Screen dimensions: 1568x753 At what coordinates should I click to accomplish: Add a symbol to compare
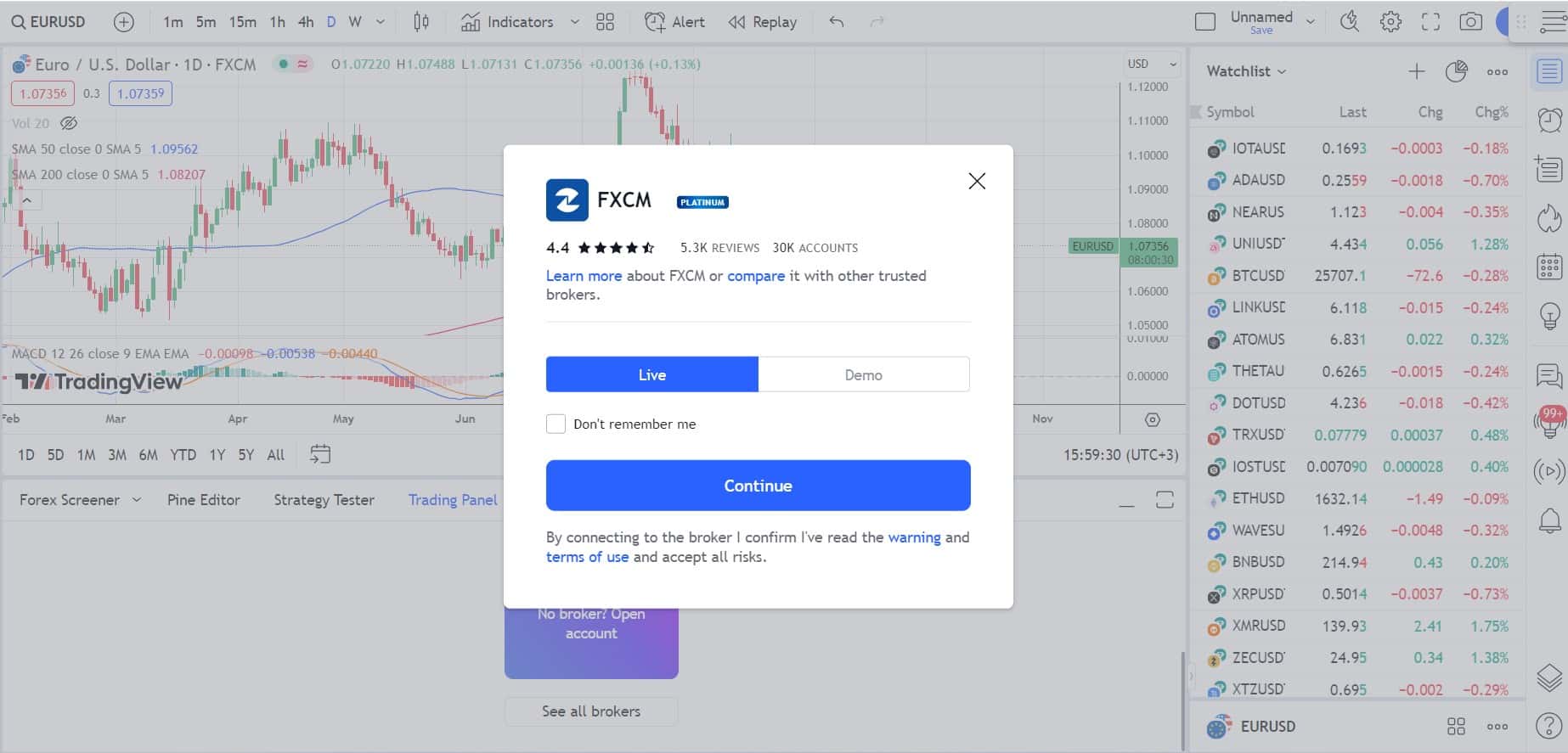tap(123, 22)
